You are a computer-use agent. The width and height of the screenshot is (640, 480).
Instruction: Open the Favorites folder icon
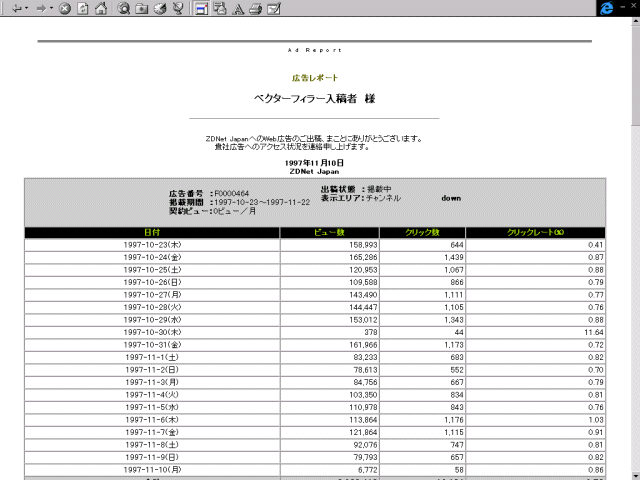coord(142,9)
